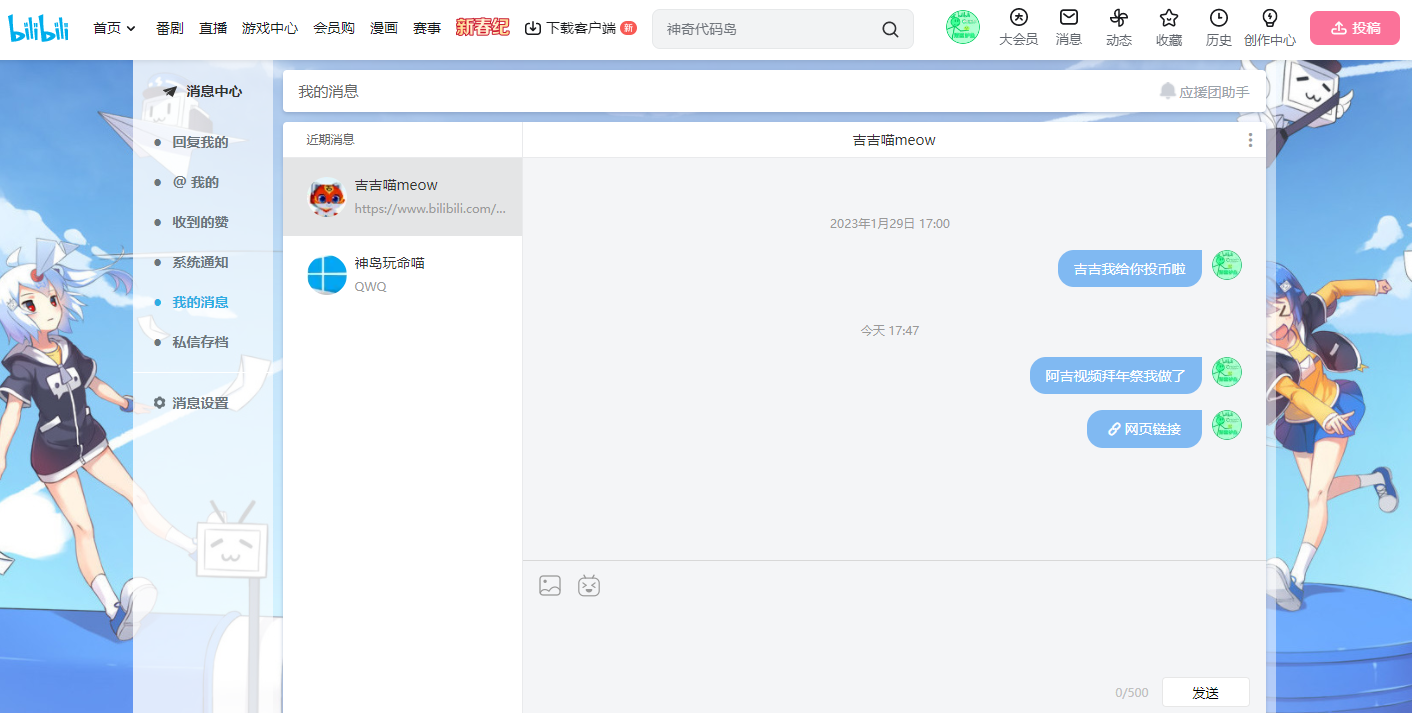Select @ 我的 in sidebar
This screenshot has height=713, width=1412.
(x=195, y=182)
